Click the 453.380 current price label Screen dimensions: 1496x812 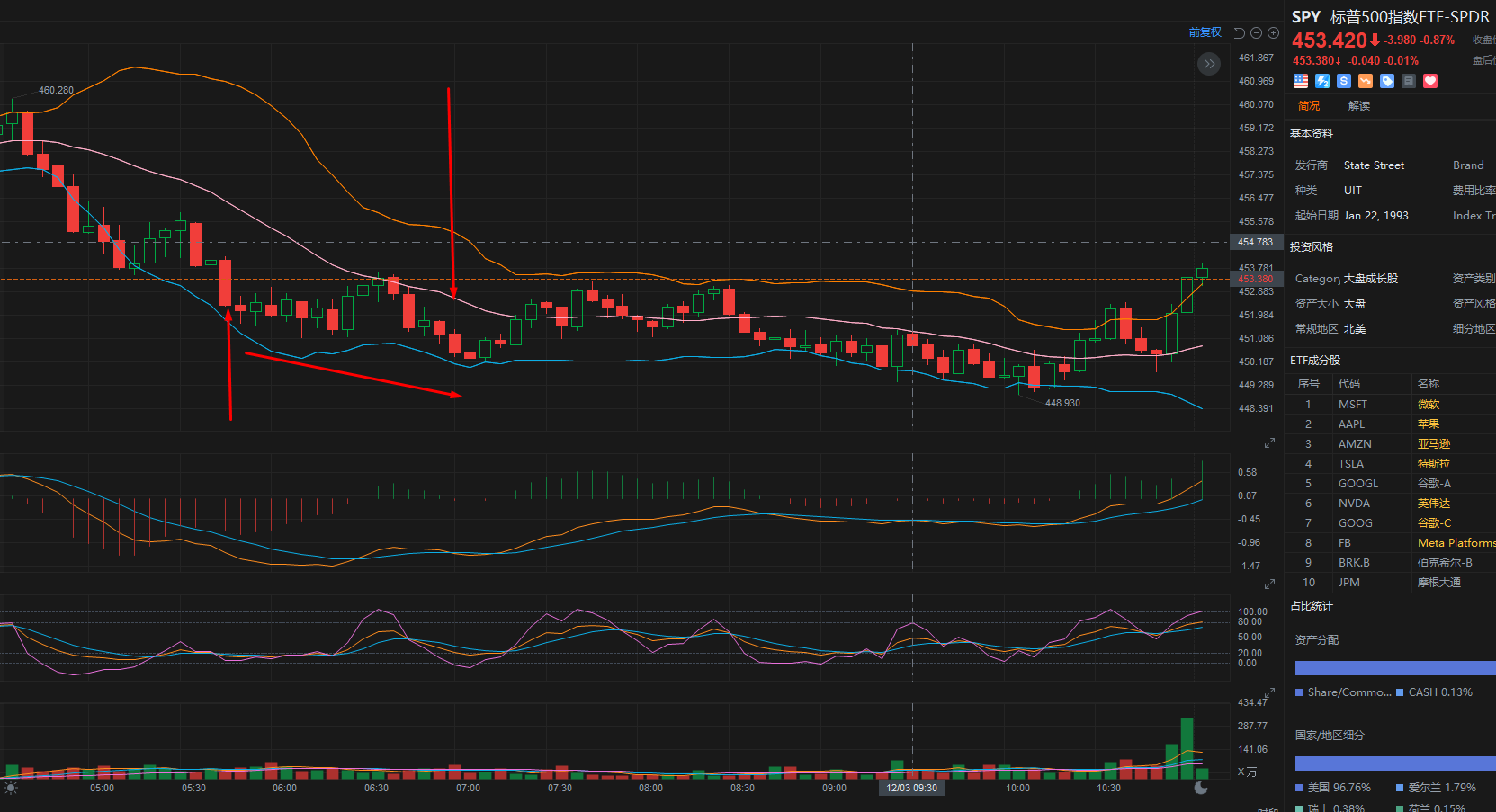pyautogui.click(x=1256, y=279)
